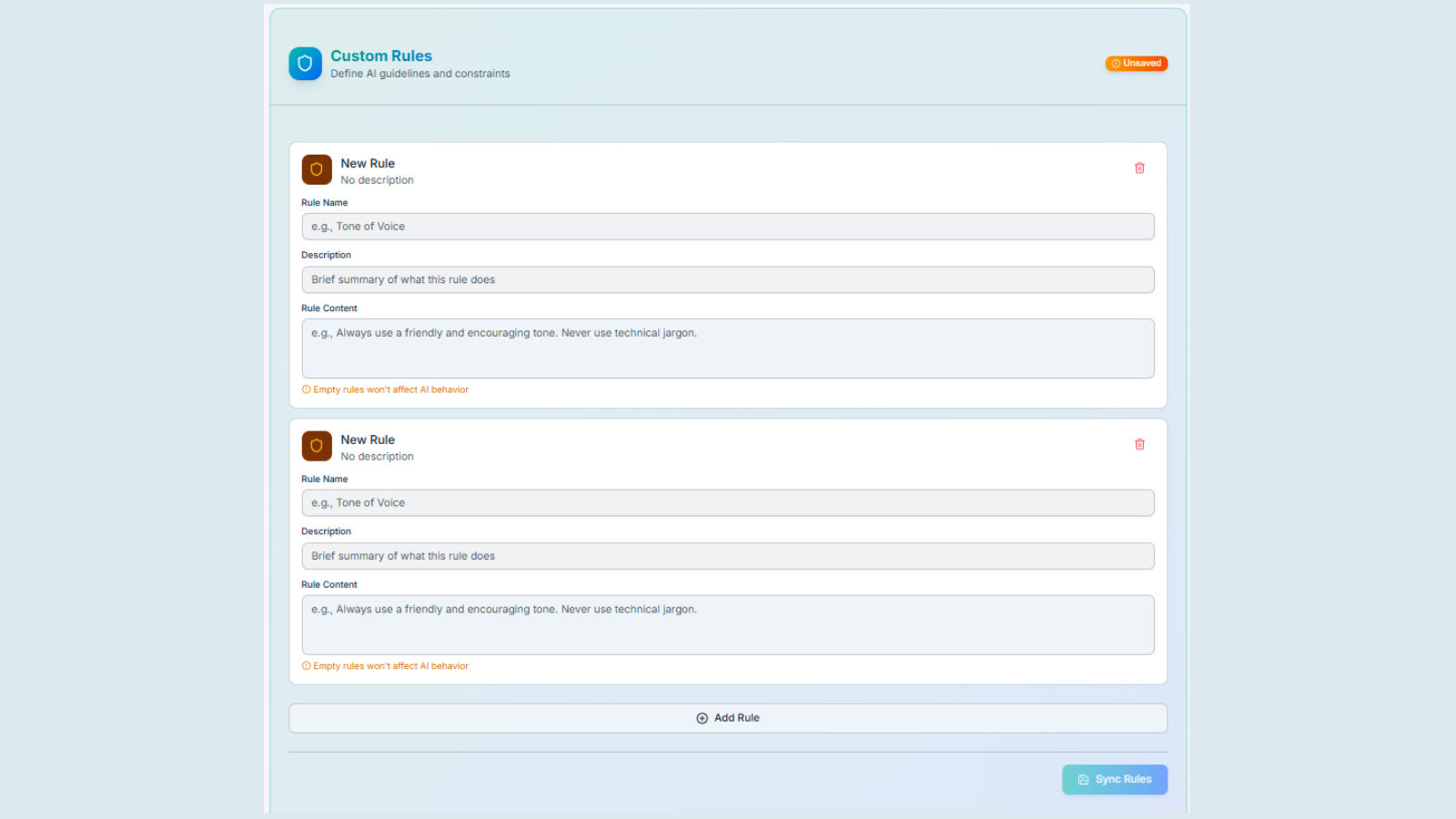Click into the second rule's Rule Content textarea
This screenshot has height=819, width=1456.
(x=727, y=625)
